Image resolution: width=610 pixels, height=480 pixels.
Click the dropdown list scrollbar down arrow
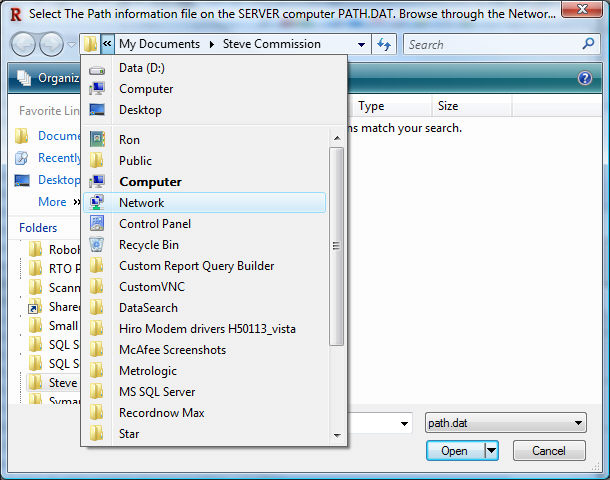coord(337,435)
